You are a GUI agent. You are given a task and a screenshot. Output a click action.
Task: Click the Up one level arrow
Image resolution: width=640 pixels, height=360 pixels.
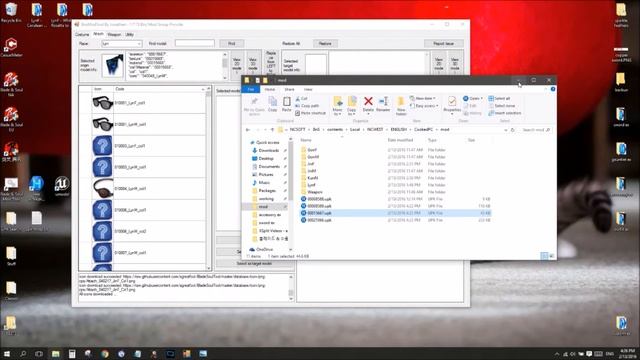[272, 130]
